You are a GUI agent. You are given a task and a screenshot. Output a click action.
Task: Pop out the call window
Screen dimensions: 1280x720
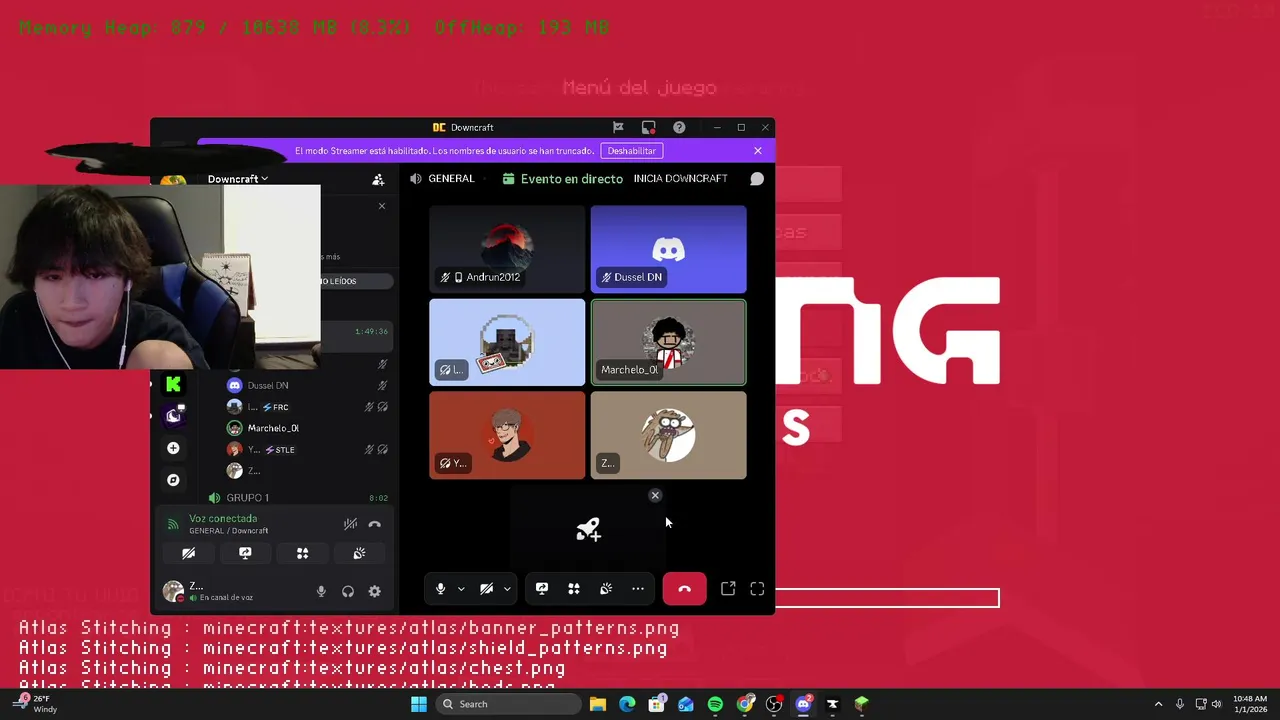click(728, 589)
